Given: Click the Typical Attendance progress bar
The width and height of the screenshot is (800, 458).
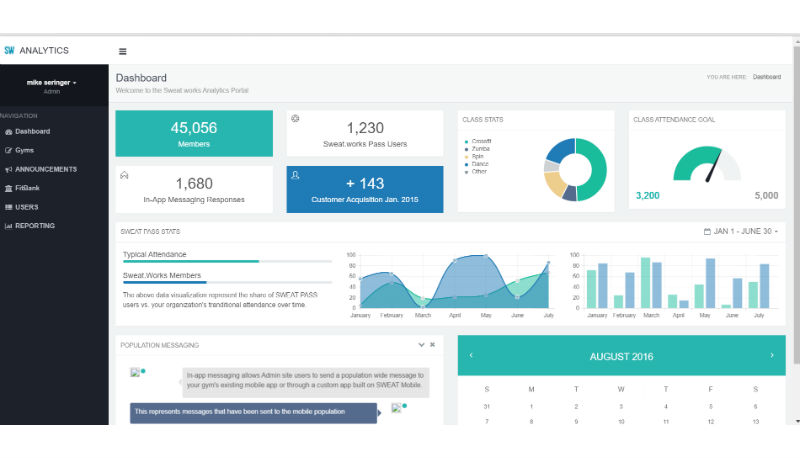Looking at the screenshot, I should (227, 262).
